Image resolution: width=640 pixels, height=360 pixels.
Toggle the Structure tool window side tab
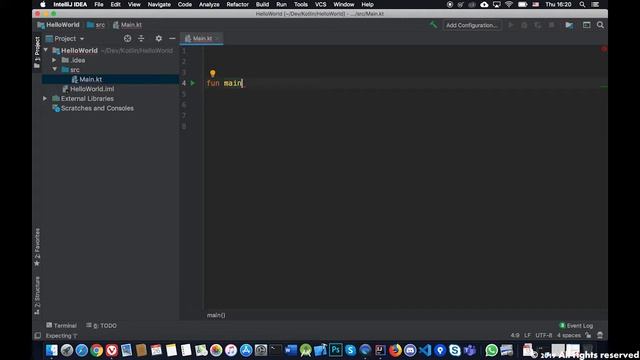pyautogui.click(x=37, y=296)
